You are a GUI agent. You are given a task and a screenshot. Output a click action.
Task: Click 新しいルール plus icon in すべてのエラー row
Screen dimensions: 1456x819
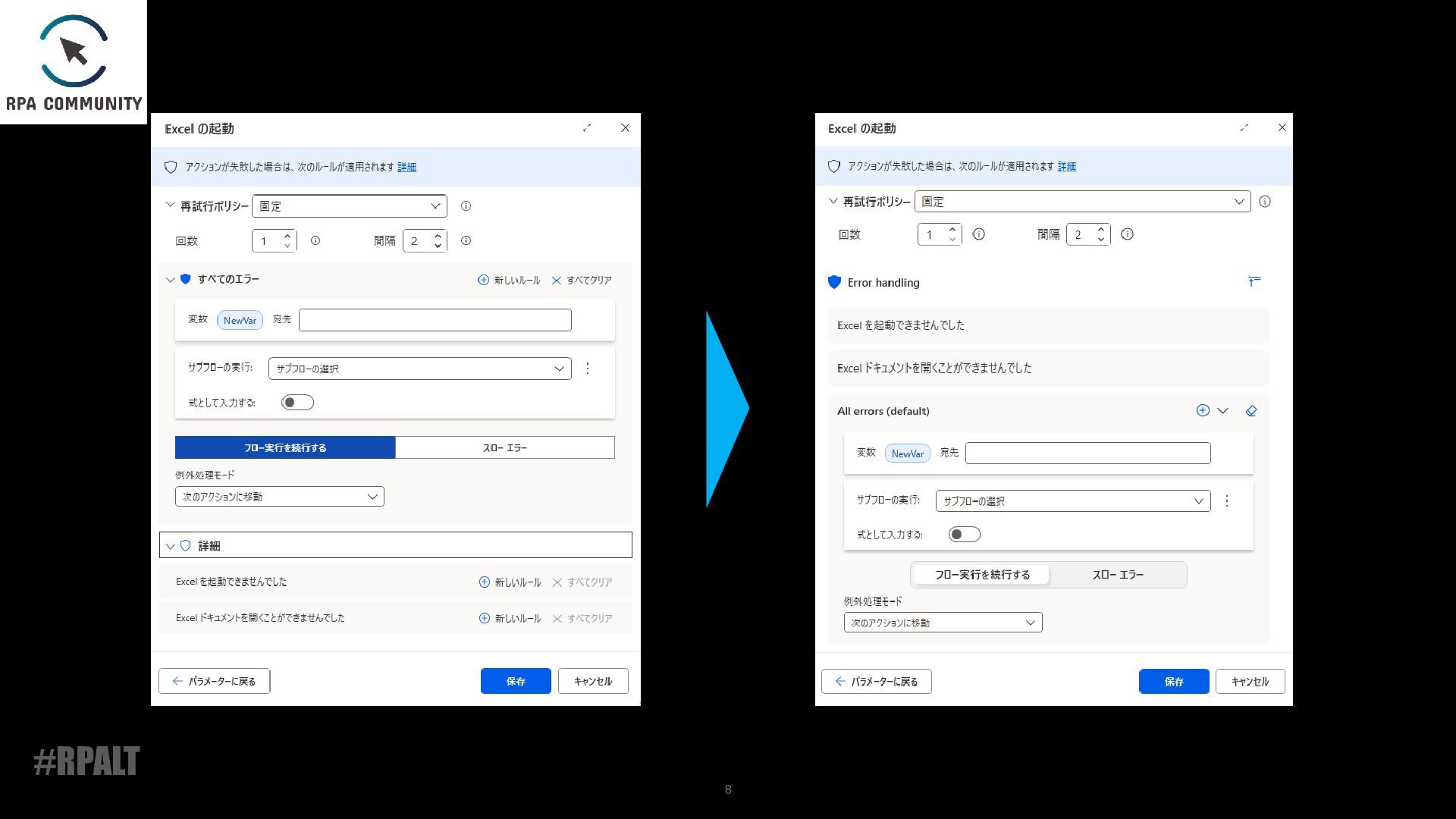[x=483, y=280]
